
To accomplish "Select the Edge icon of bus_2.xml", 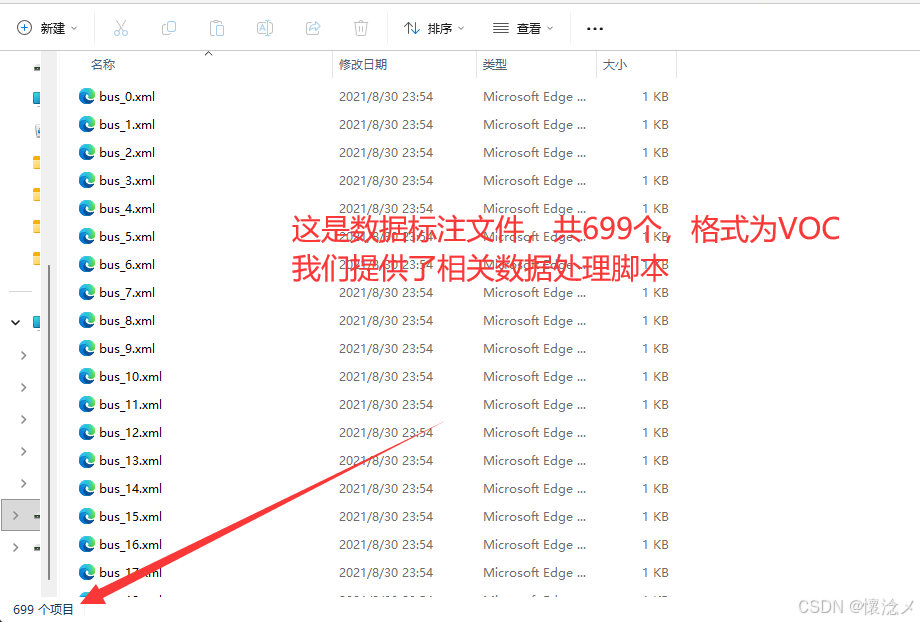I will (87, 153).
